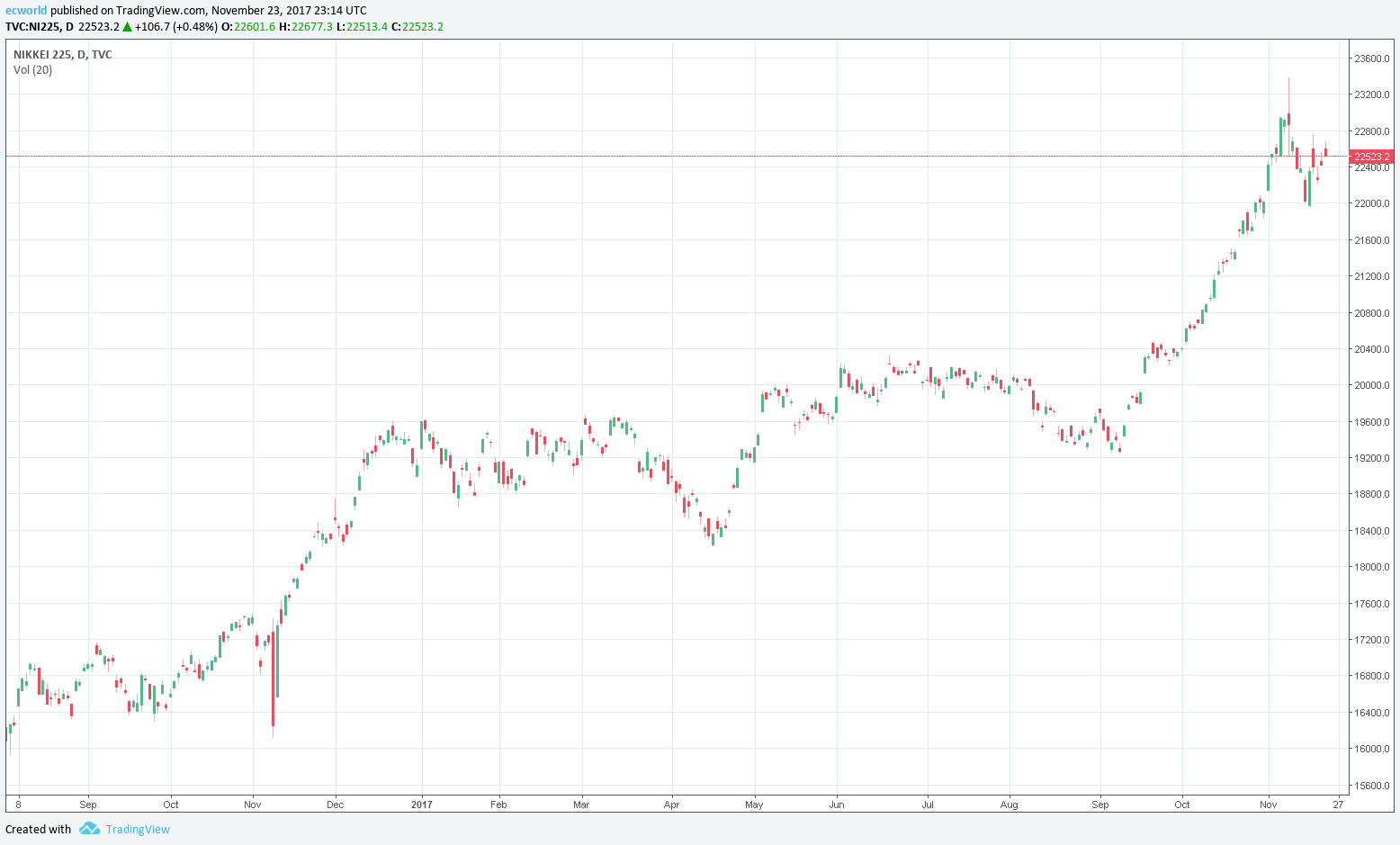The image size is (1400, 845).
Task: Click the Oct 2016 time axis label
Action: pyautogui.click(x=171, y=805)
